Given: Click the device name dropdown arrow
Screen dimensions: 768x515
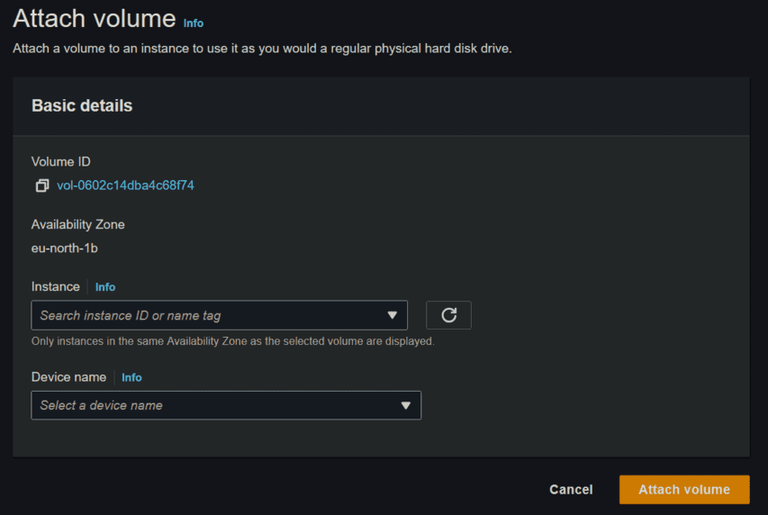Looking at the screenshot, I should point(406,405).
